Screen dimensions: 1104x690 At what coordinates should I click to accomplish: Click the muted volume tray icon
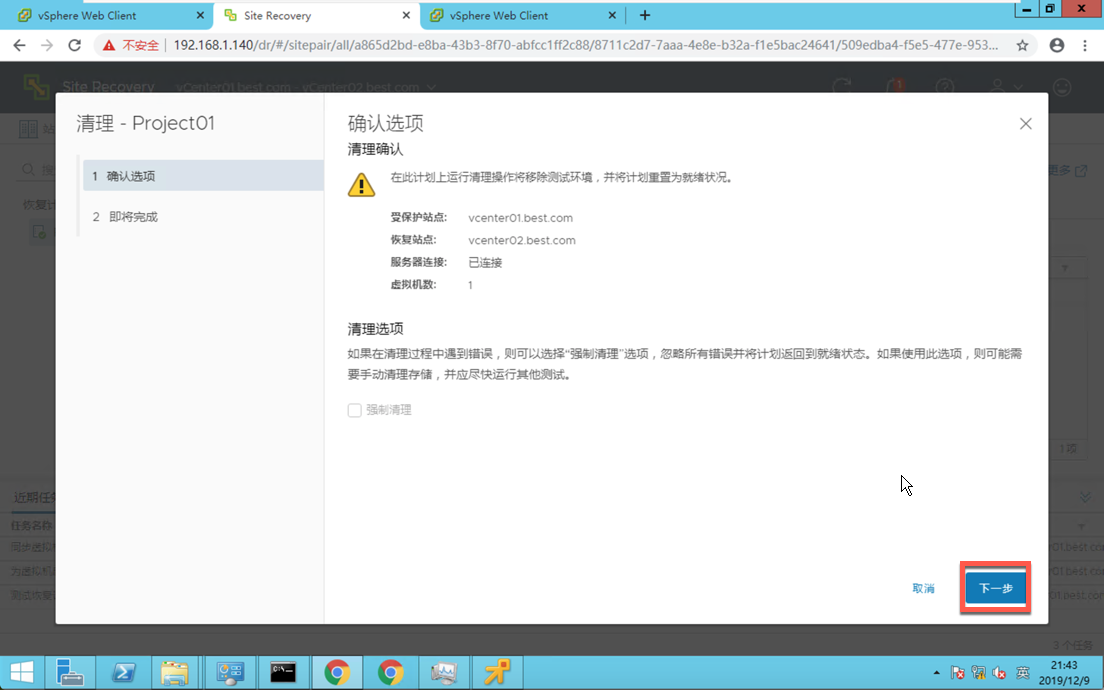[999, 673]
